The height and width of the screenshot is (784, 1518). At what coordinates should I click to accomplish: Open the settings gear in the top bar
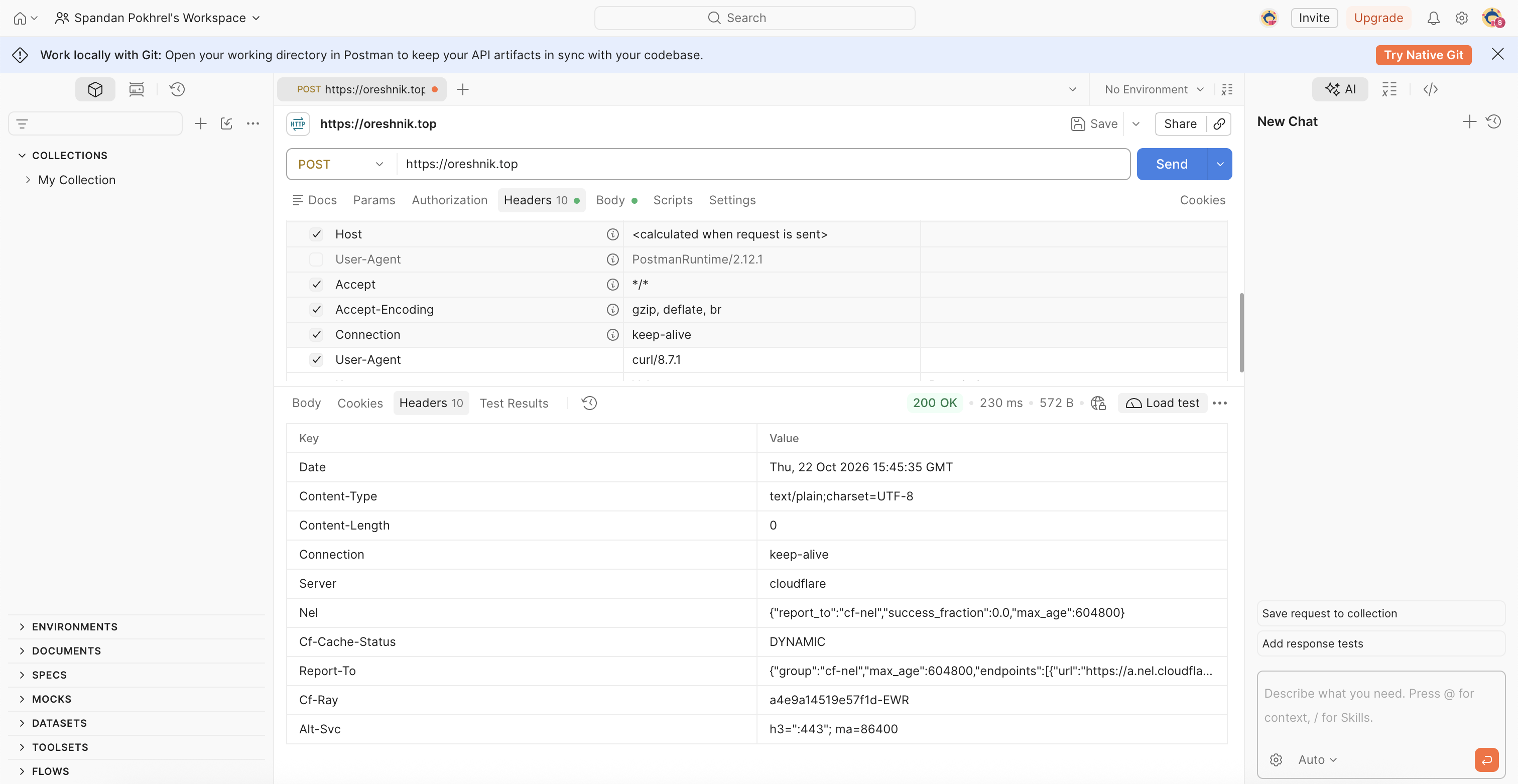pos(1461,18)
